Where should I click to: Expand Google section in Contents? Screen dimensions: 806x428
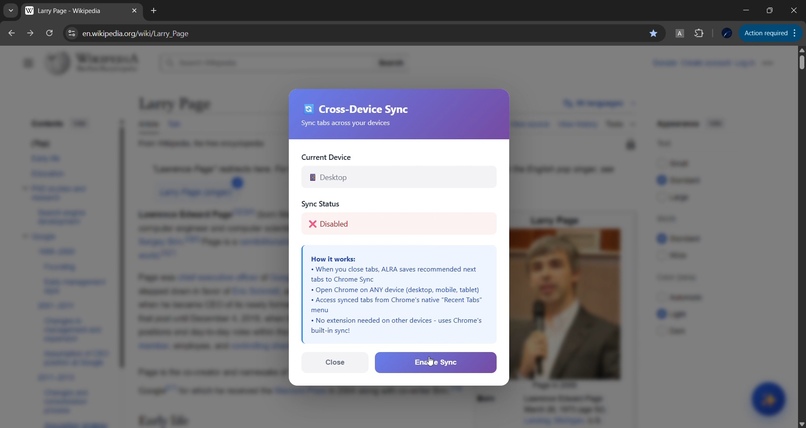pyautogui.click(x=25, y=236)
